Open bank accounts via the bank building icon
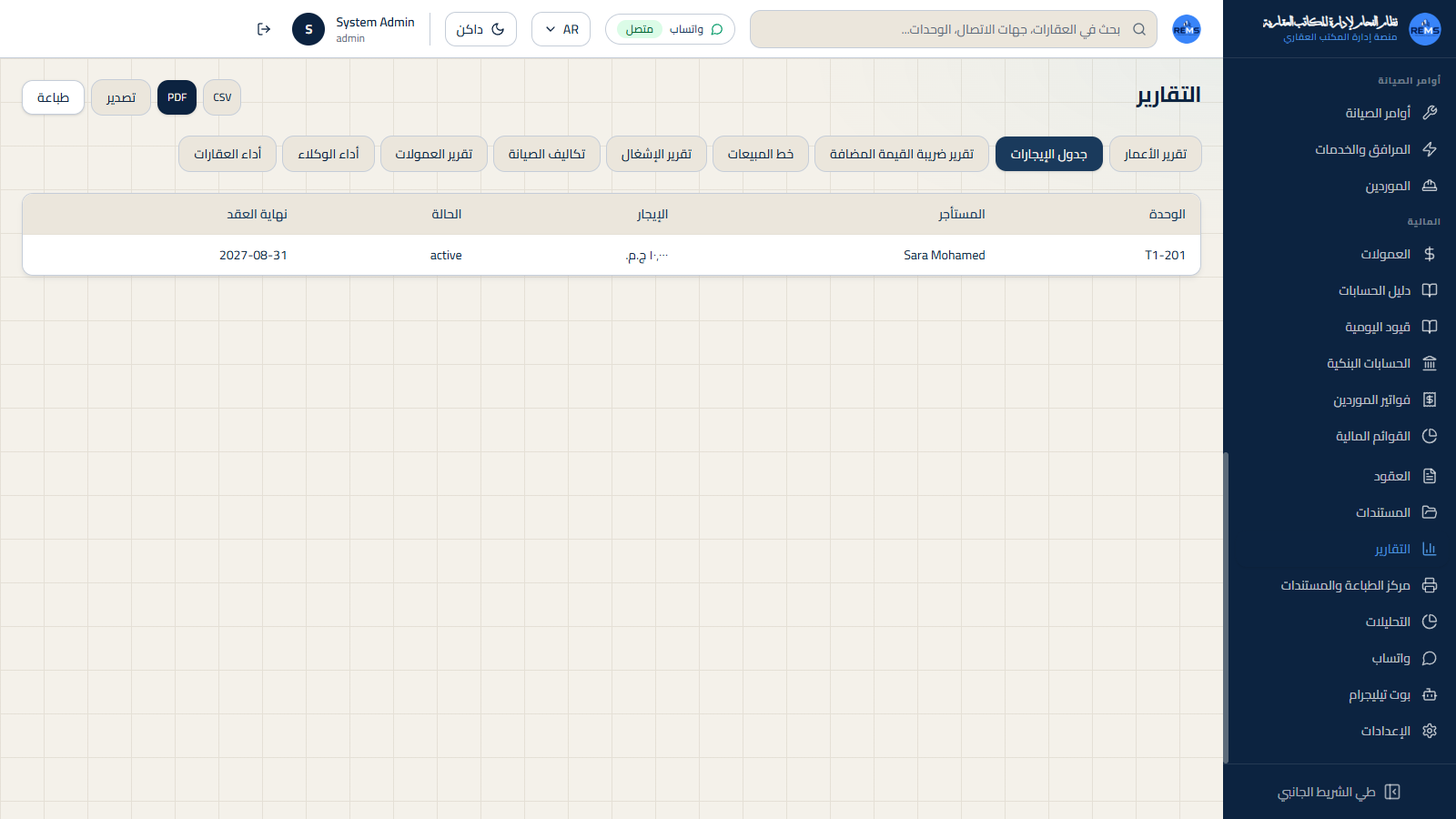Viewport: 1456px width, 819px height. 1430,363
